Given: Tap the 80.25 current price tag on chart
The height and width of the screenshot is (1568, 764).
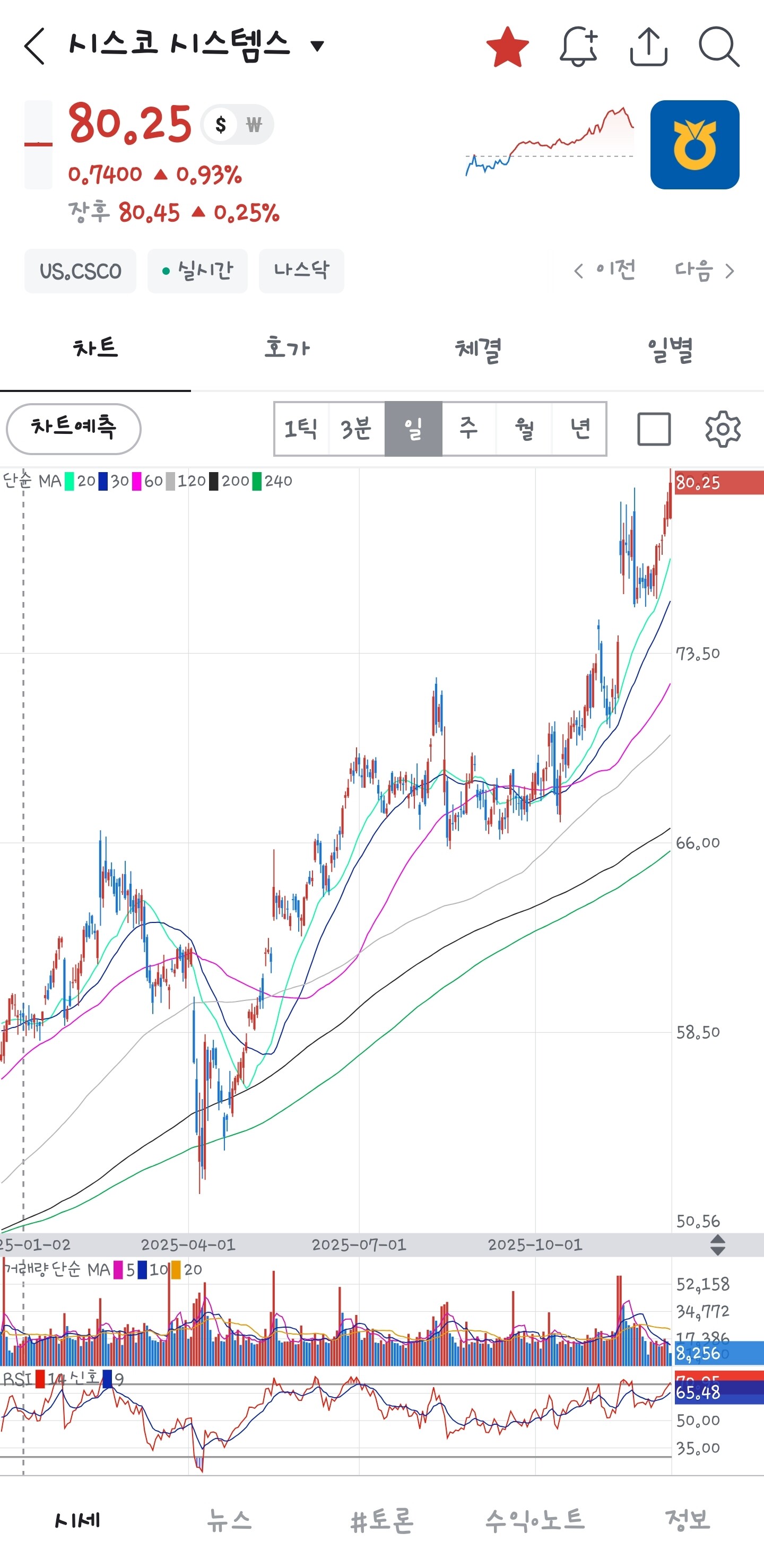Looking at the screenshot, I should point(718,483).
